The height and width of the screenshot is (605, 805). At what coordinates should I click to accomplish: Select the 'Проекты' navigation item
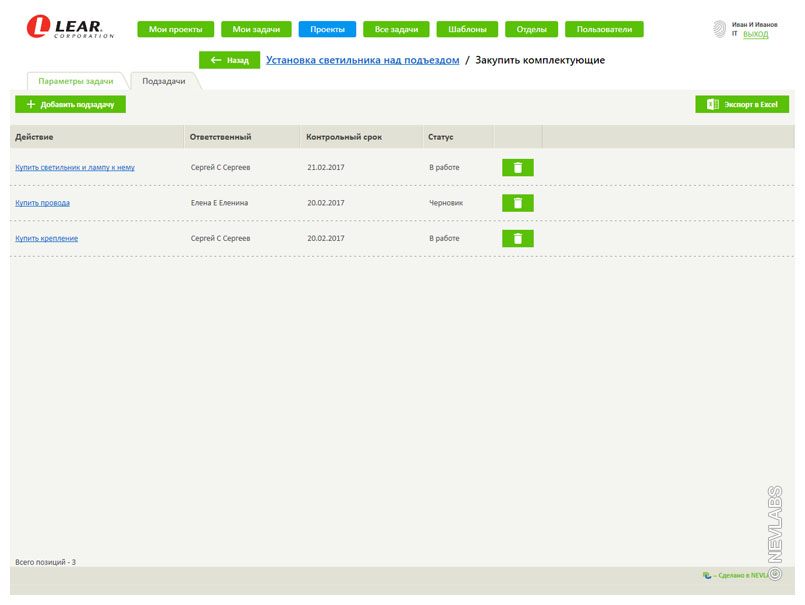click(x=327, y=30)
